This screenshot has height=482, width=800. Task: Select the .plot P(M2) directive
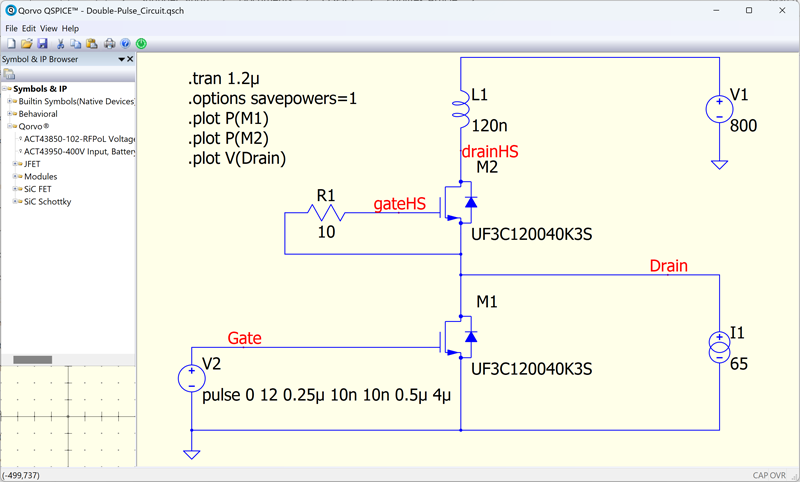coord(229,138)
